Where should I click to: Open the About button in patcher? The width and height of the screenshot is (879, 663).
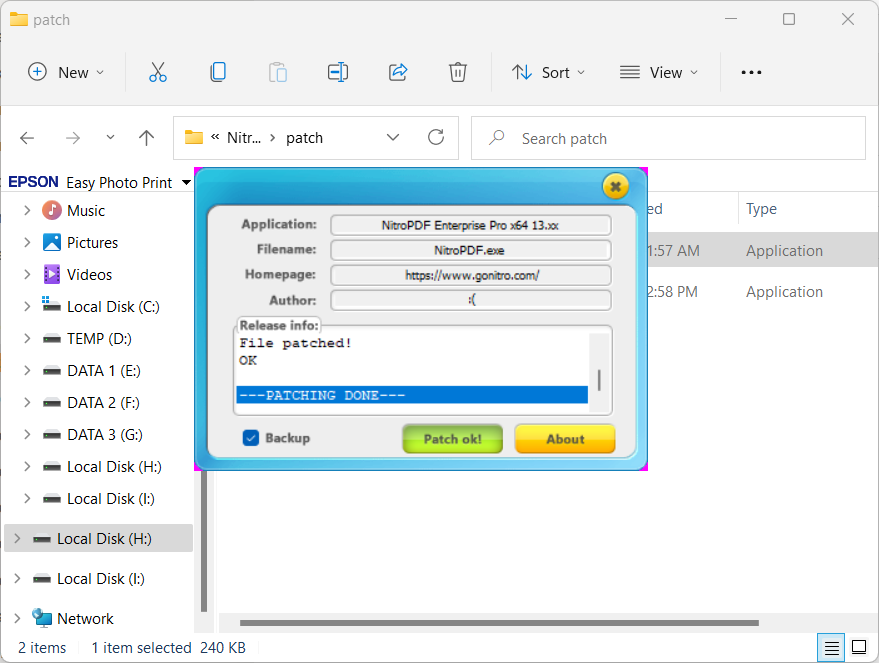click(565, 439)
